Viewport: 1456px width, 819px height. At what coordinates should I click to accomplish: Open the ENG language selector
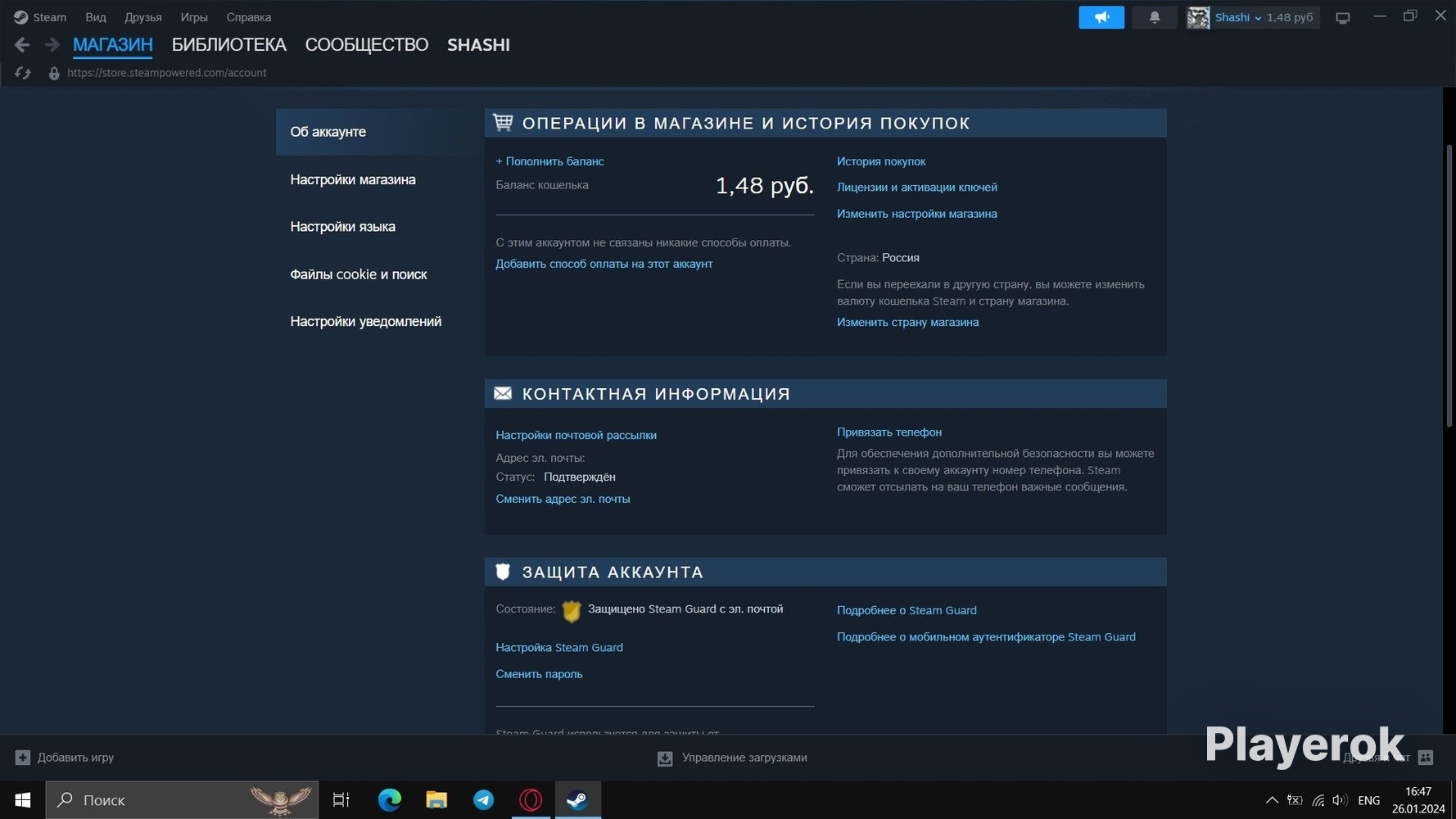(1368, 800)
